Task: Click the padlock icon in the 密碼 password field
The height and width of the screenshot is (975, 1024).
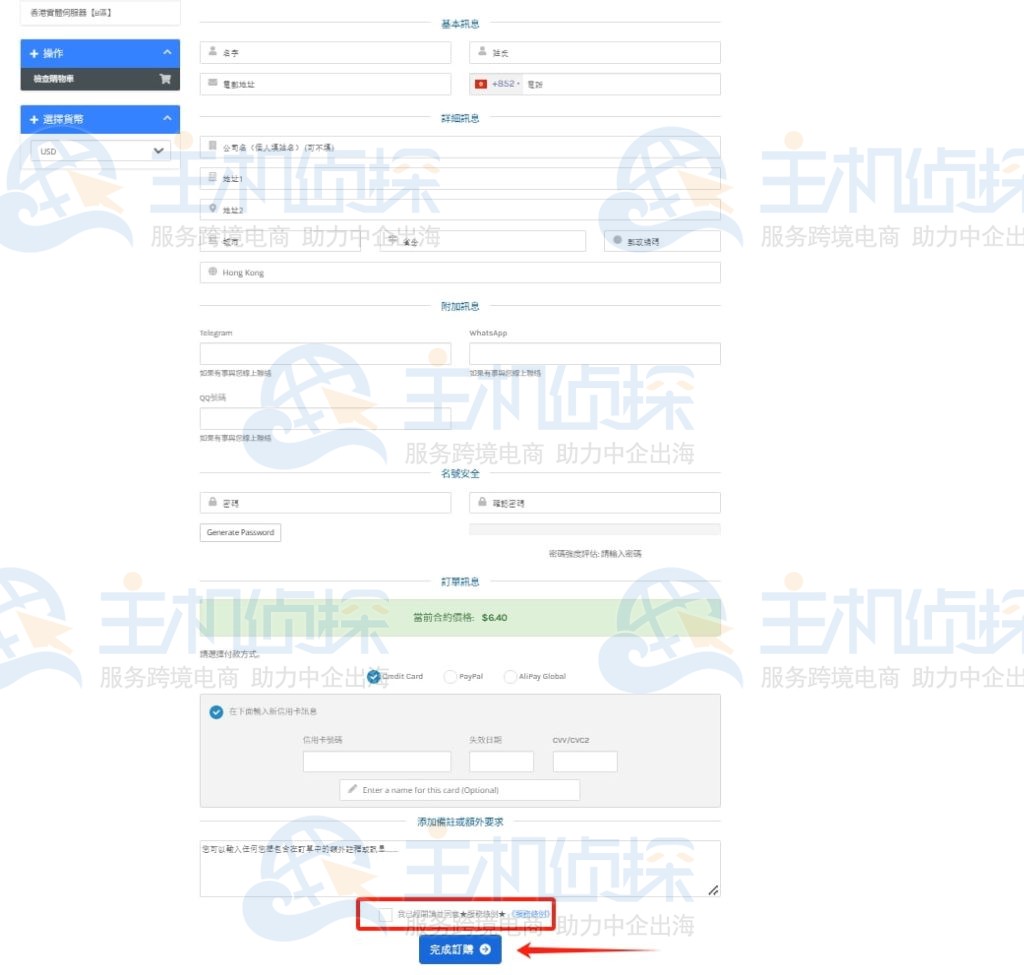Action: (212, 502)
